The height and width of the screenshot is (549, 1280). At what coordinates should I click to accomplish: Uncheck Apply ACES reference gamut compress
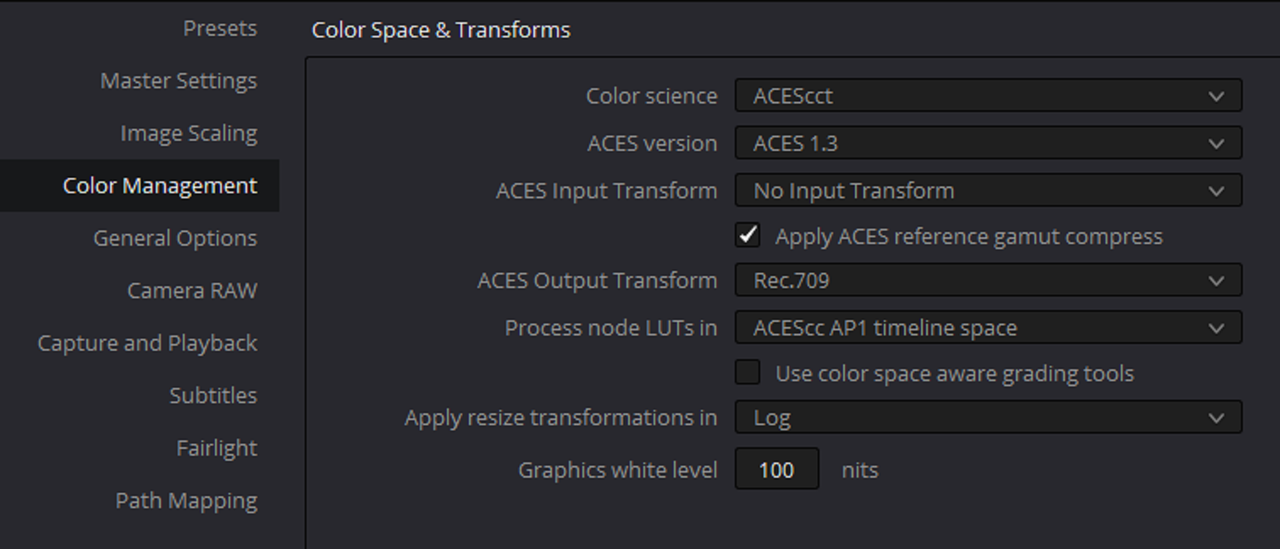[x=747, y=236]
